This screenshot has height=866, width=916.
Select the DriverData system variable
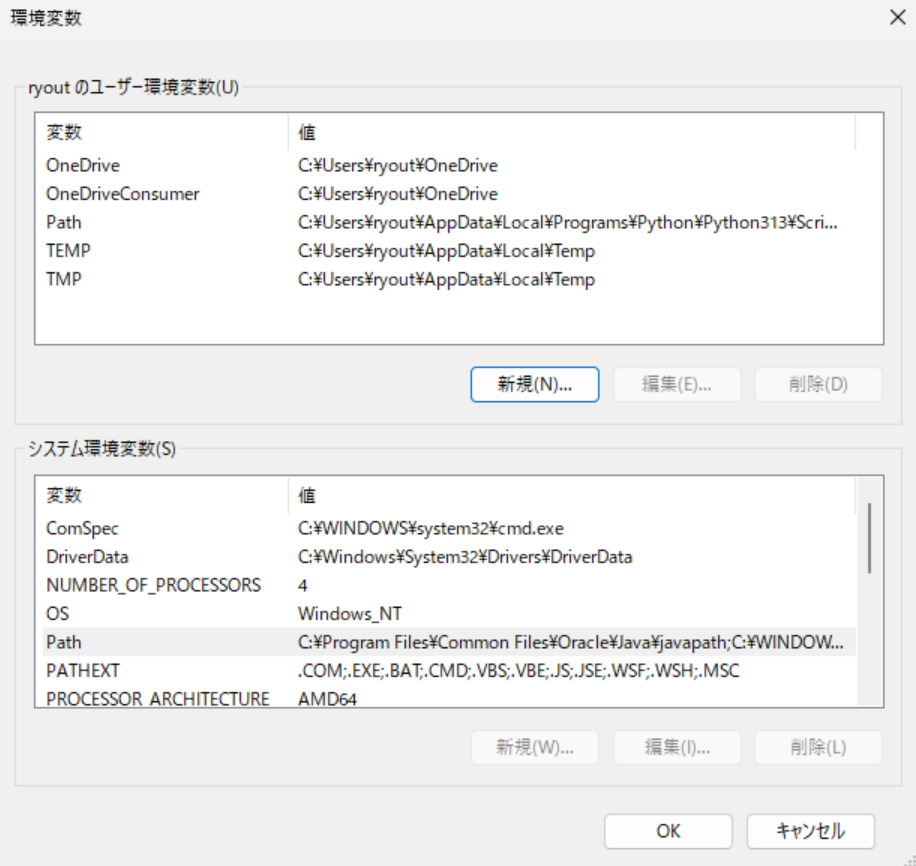[87, 557]
